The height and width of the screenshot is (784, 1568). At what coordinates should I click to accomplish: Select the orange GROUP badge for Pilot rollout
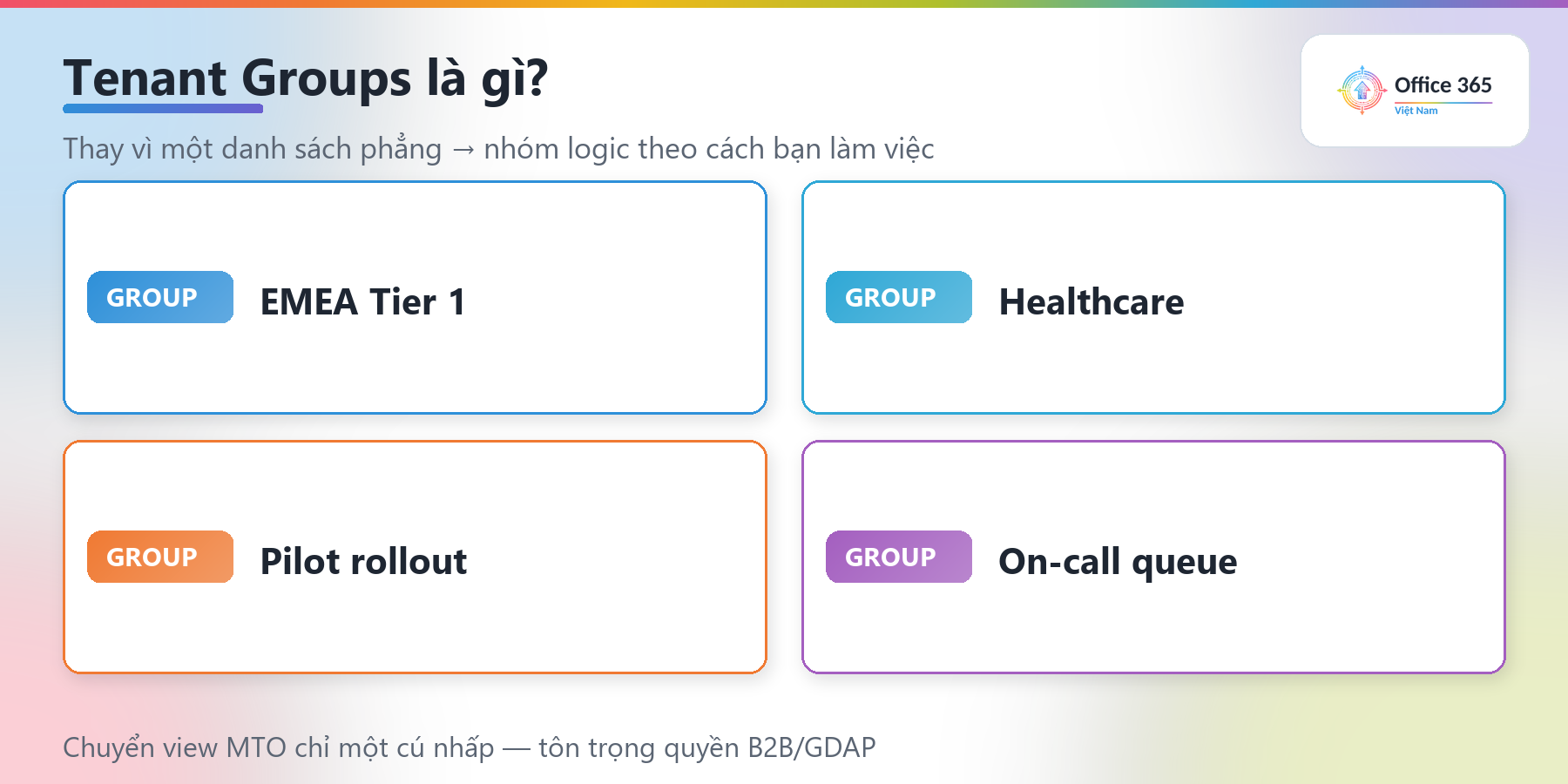[x=160, y=557]
